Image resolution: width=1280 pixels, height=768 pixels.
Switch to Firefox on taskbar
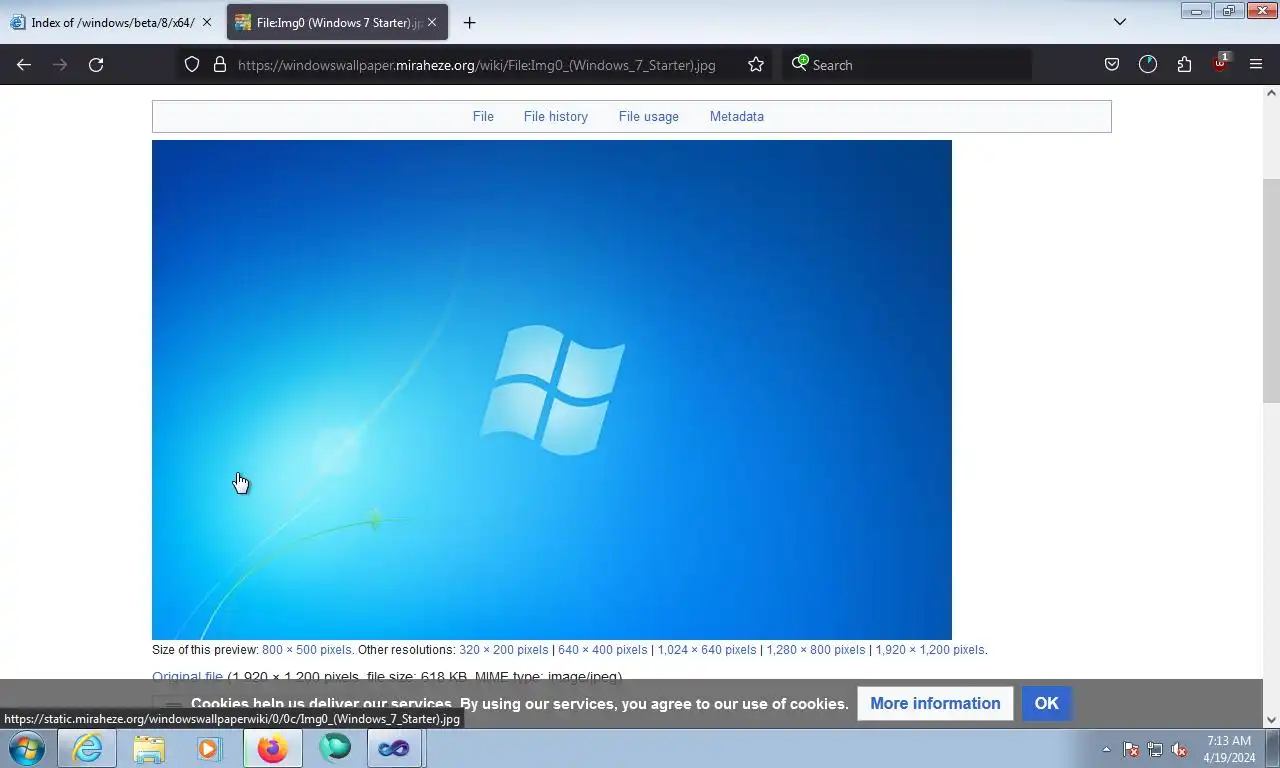click(272, 748)
